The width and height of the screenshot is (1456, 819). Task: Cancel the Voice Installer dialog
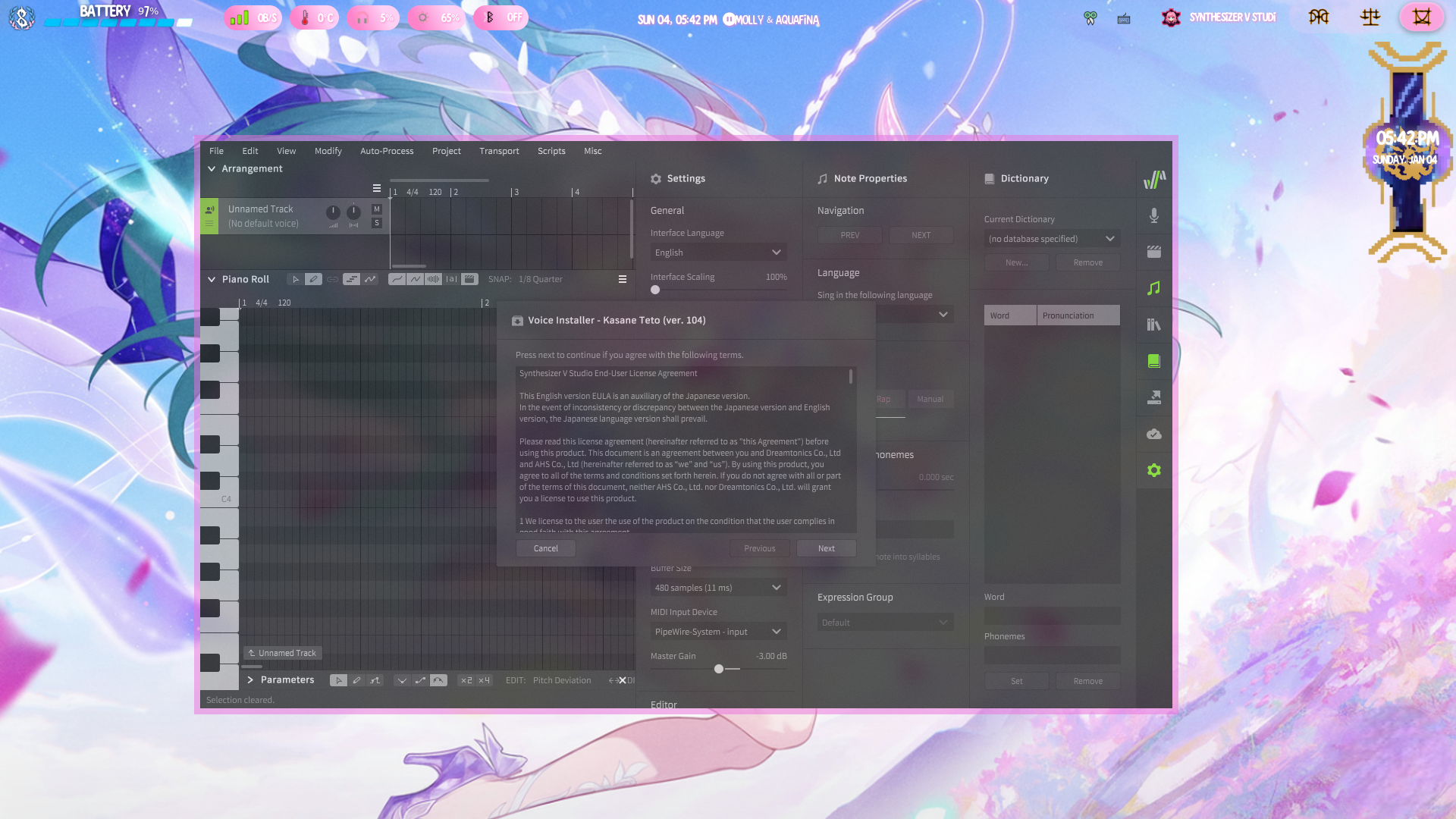tap(545, 548)
